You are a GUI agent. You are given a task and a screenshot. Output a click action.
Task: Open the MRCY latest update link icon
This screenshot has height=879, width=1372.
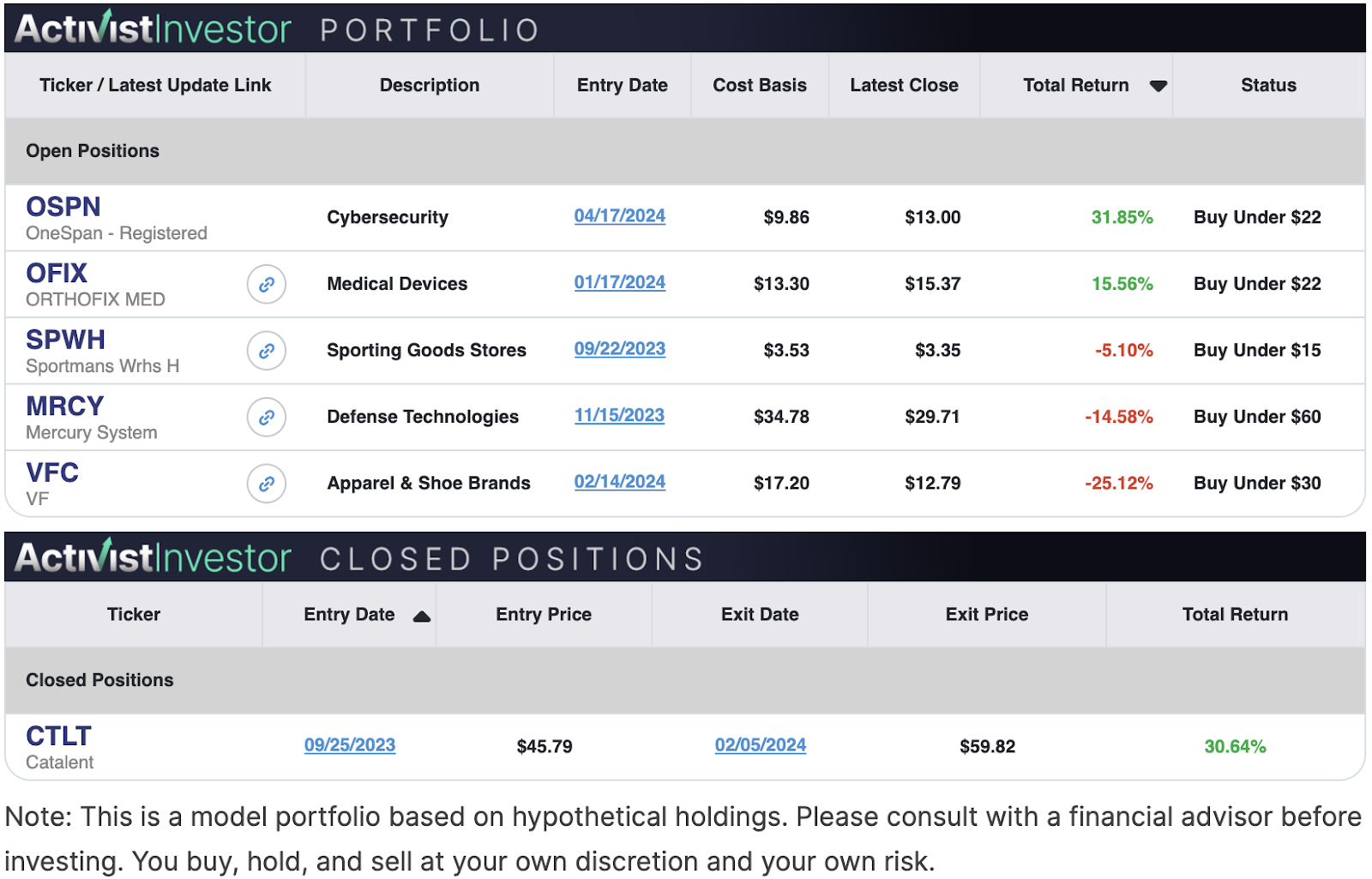[267, 418]
